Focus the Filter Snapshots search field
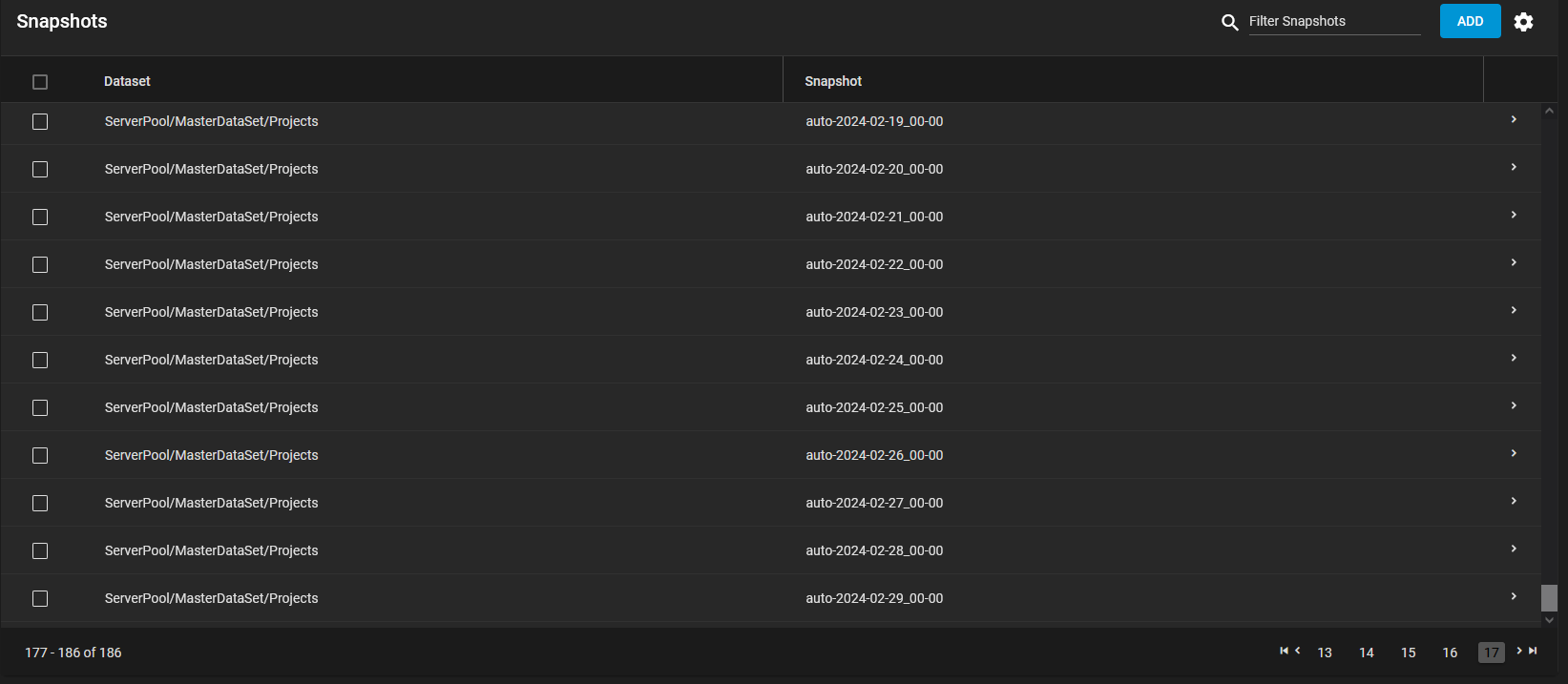Image resolution: width=1568 pixels, height=684 pixels. pos(1334,21)
